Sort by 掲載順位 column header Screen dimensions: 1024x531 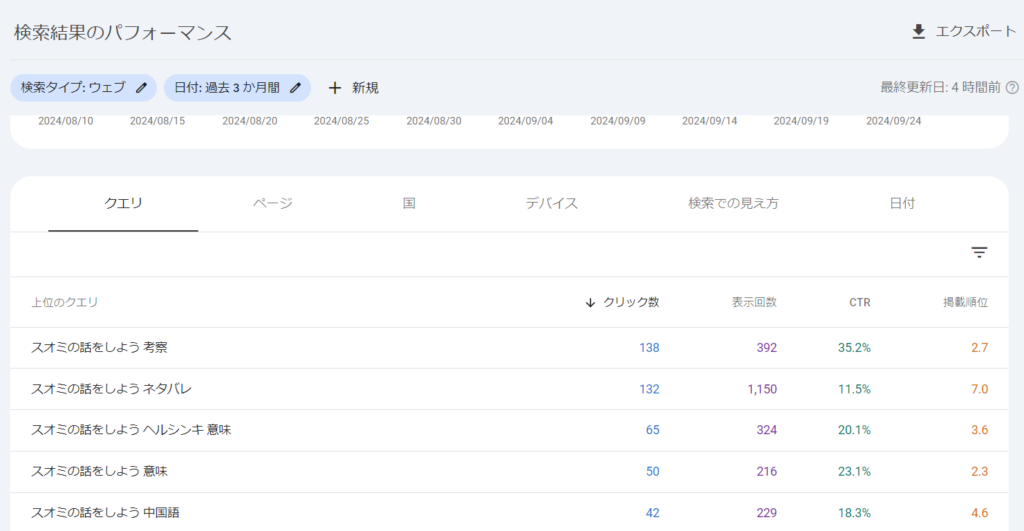965,302
